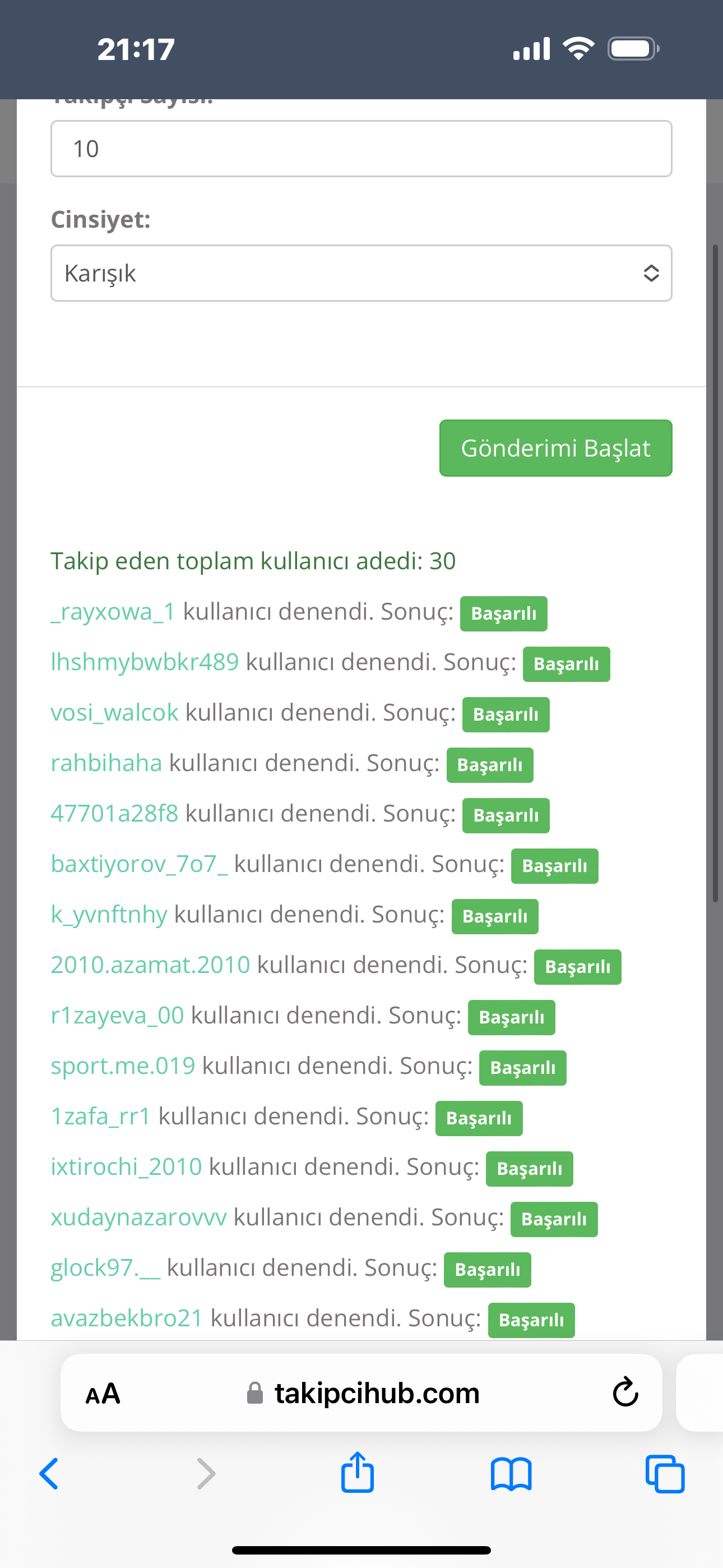723x1568 pixels.
Task: Click the page scrollbar on right edge
Action: [x=716, y=572]
